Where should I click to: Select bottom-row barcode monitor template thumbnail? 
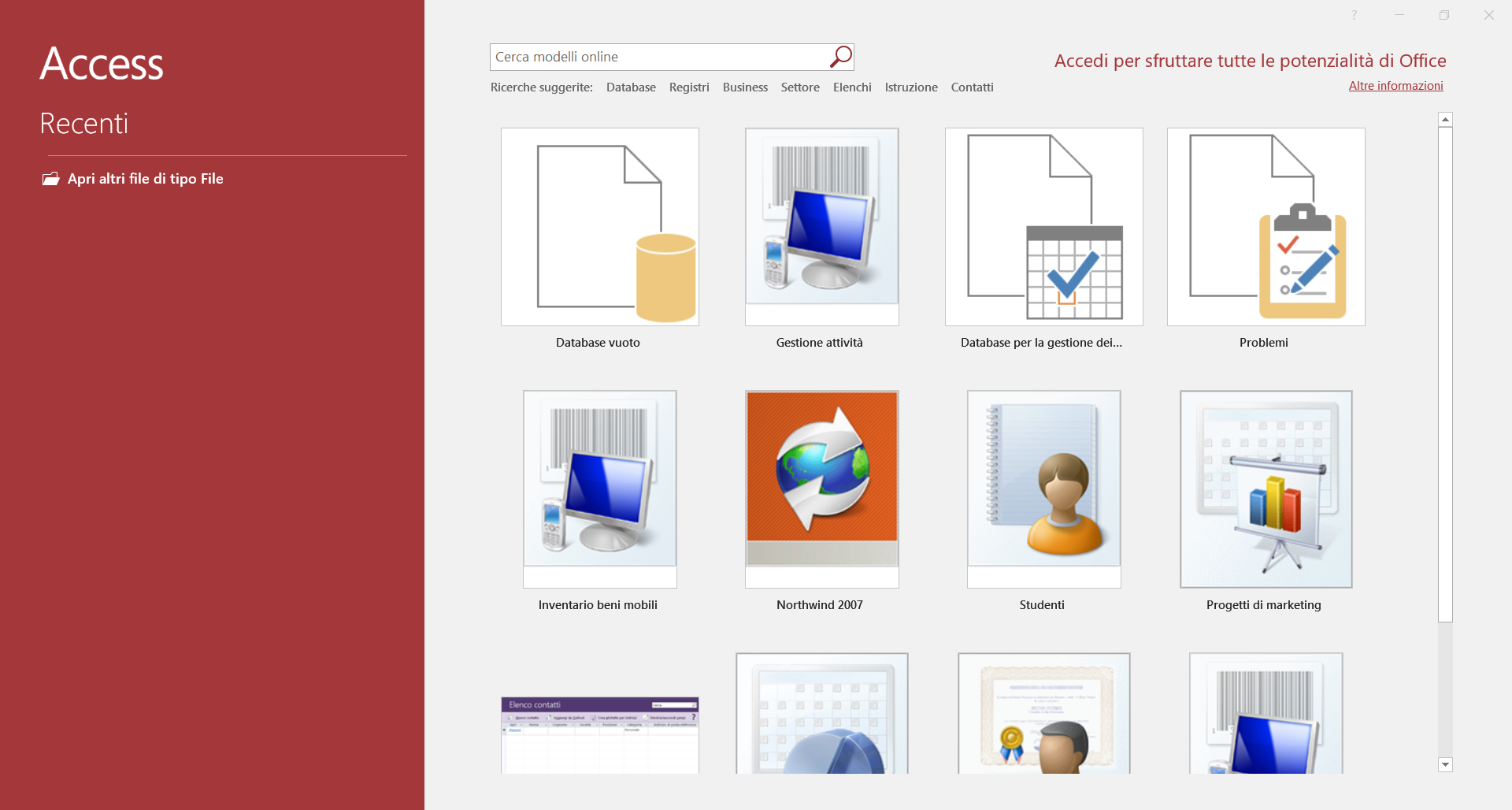click(1266, 713)
